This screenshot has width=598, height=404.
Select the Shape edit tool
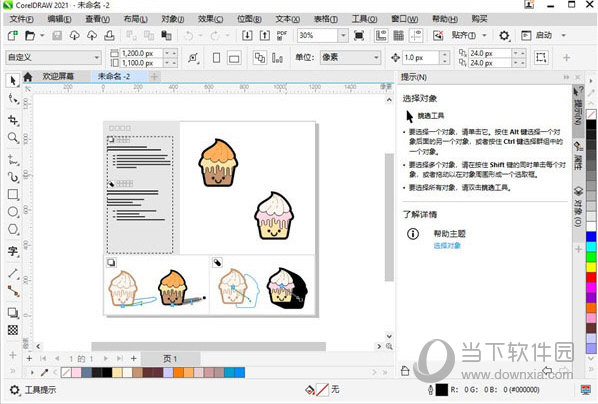(13, 99)
